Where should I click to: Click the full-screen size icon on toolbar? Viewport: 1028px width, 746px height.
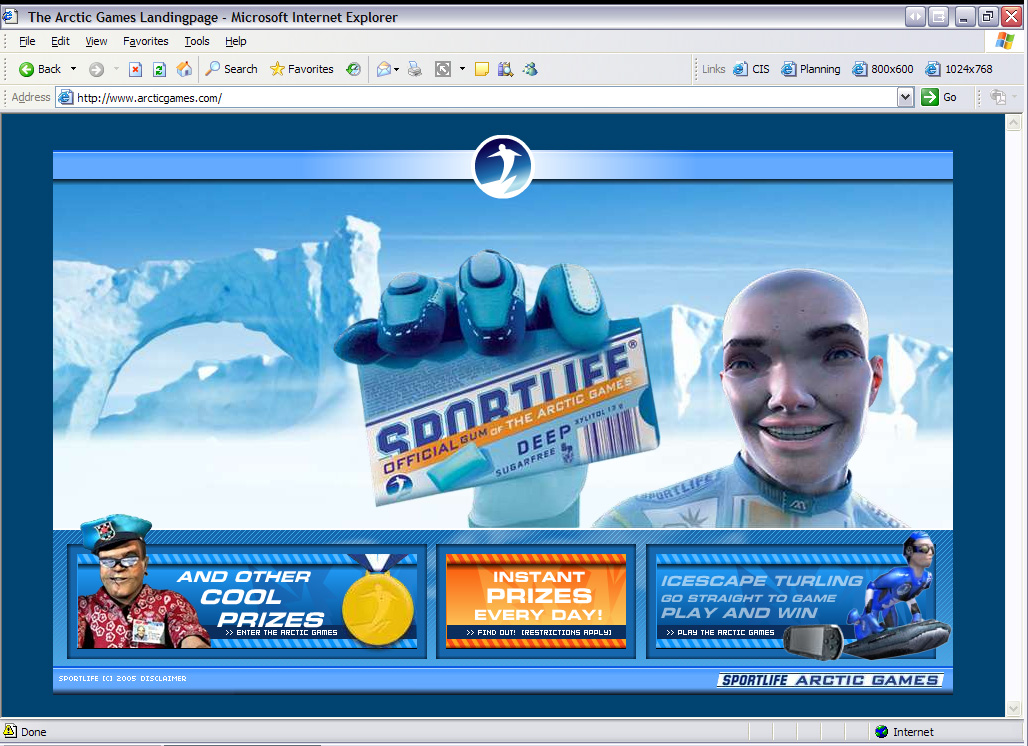[x=443, y=69]
